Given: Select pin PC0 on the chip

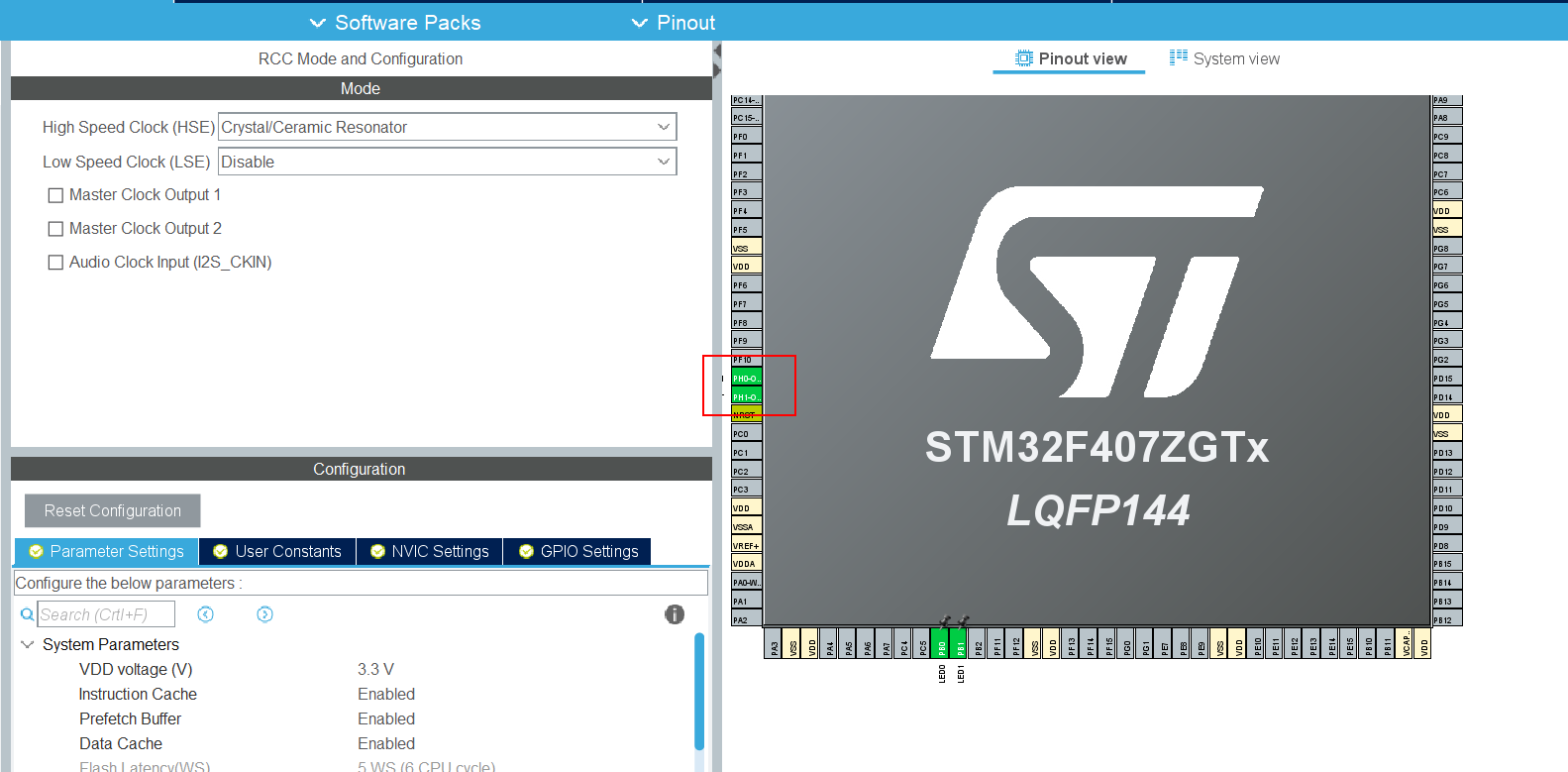Looking at the screenshot, I should tap(747, 433).
